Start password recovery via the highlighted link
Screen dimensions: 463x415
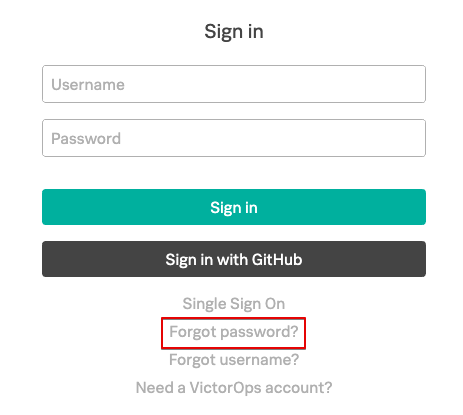pos(234,332)
